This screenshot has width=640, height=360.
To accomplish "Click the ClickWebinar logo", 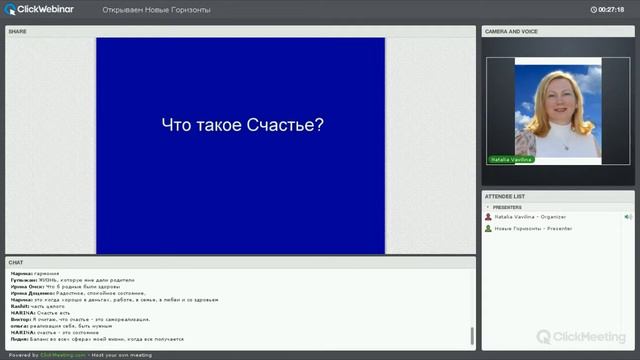I will click(39, 9).
